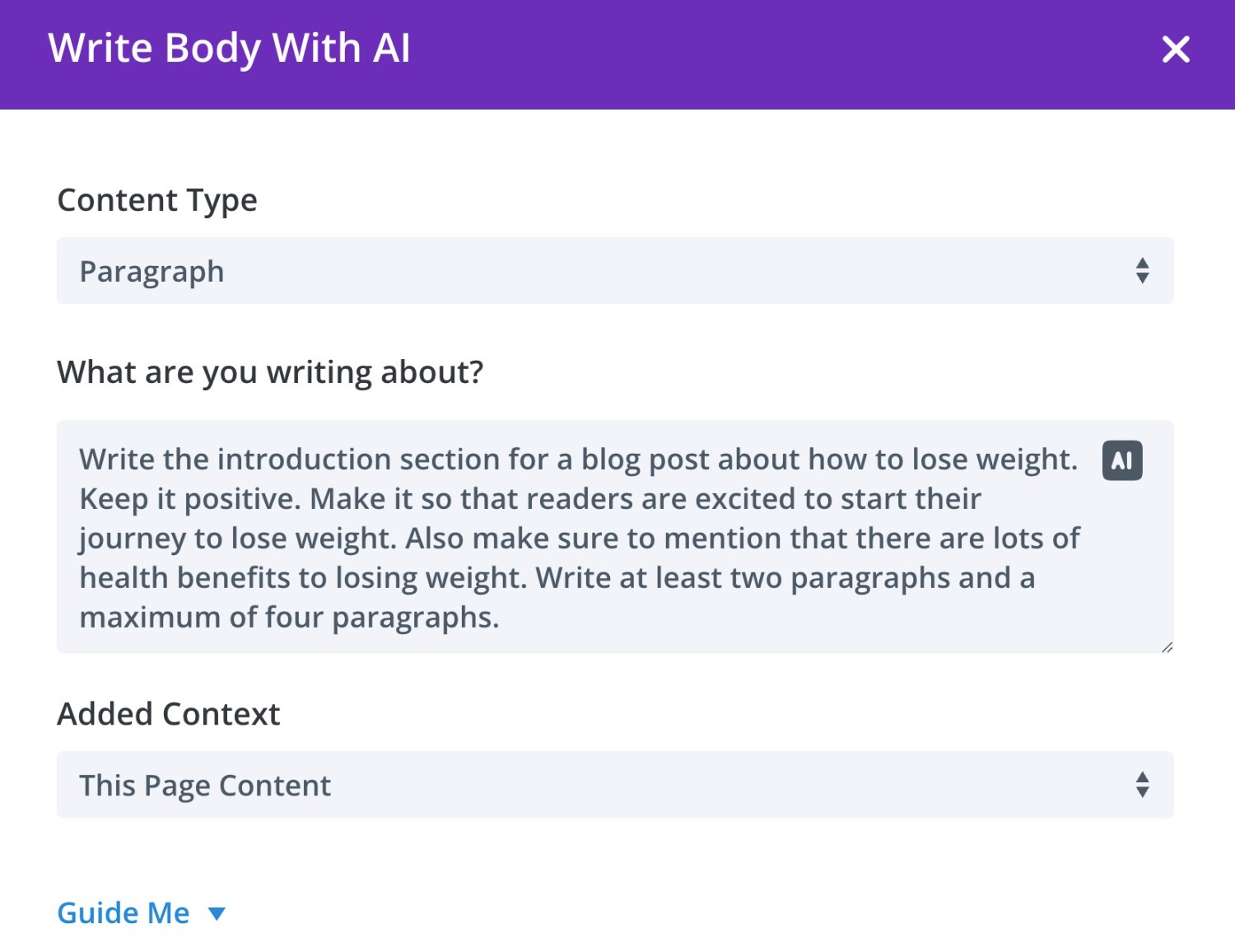Click the word 'journey' in the prompt

pos(133,539)
